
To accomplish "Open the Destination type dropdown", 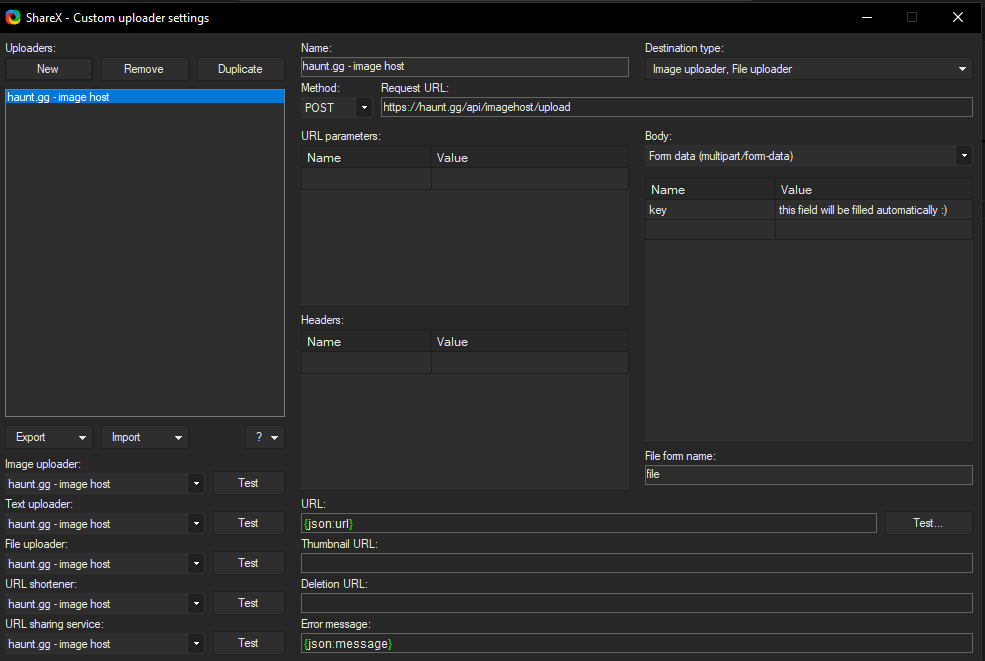I will coord(807,69).
